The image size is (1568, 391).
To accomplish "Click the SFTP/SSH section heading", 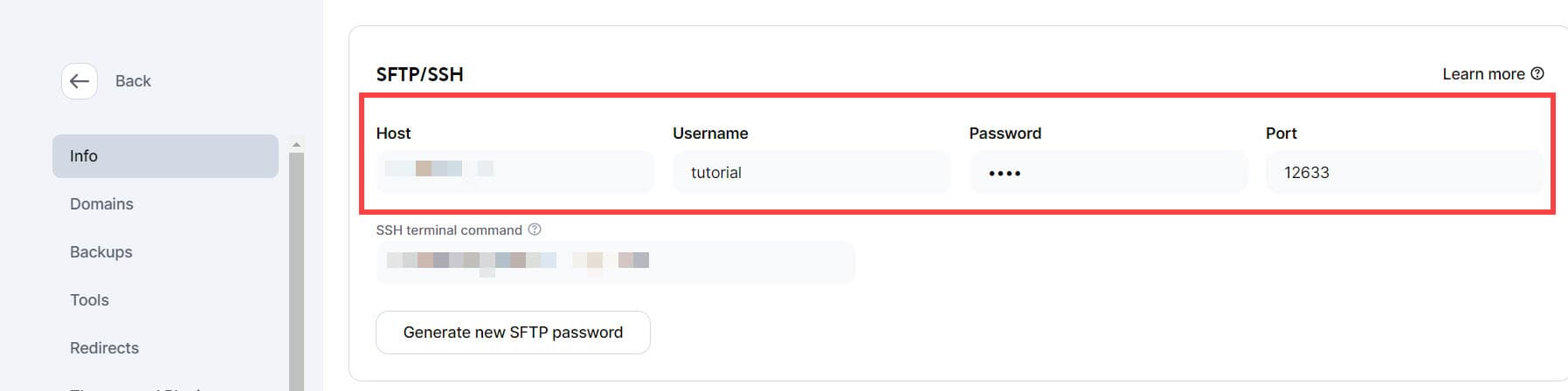I will click(419, 74).
